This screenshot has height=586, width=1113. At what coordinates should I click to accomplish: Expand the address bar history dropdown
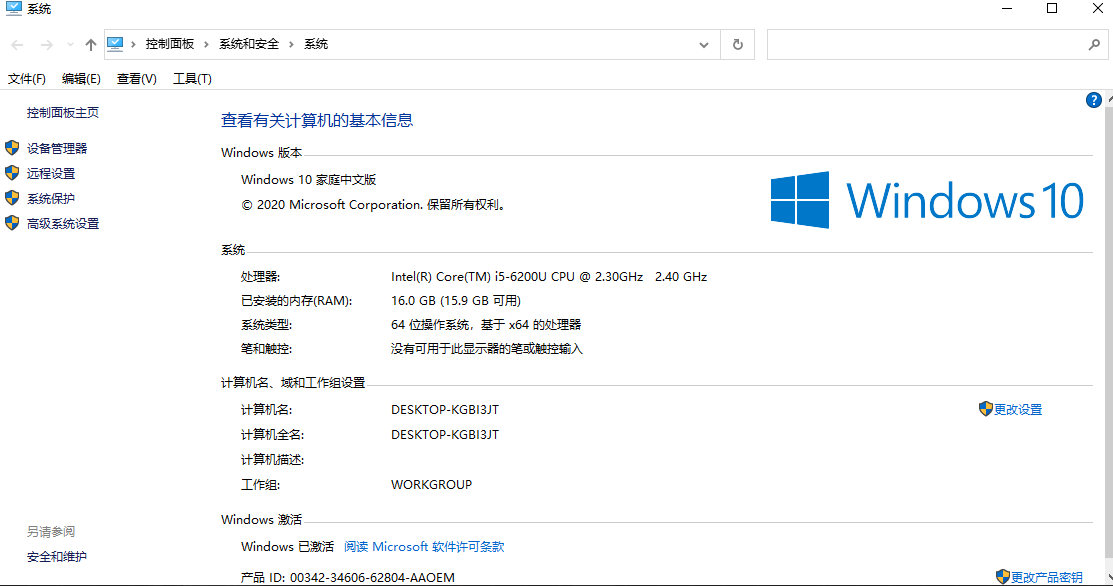(703, 45)
